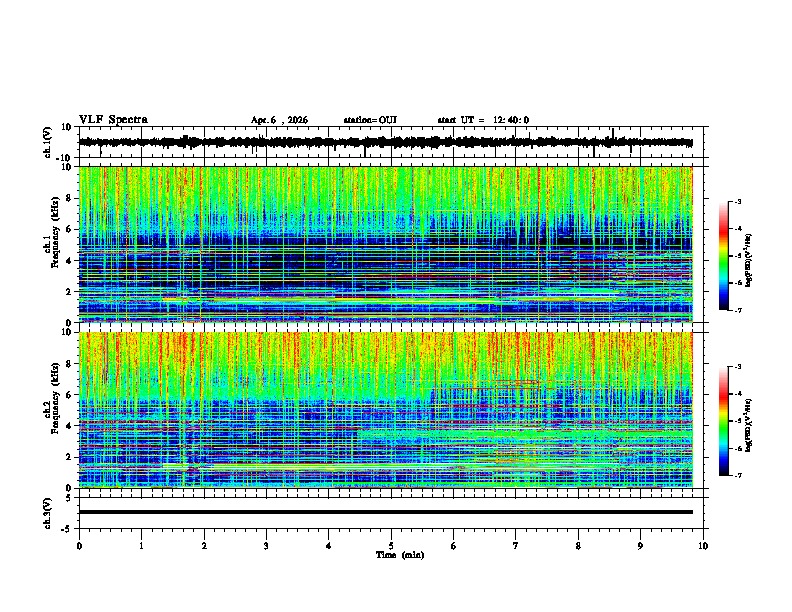The image size is (792, 612).
Task: Click the "-3" tick on lower colorbar
Action: point(738,367)
